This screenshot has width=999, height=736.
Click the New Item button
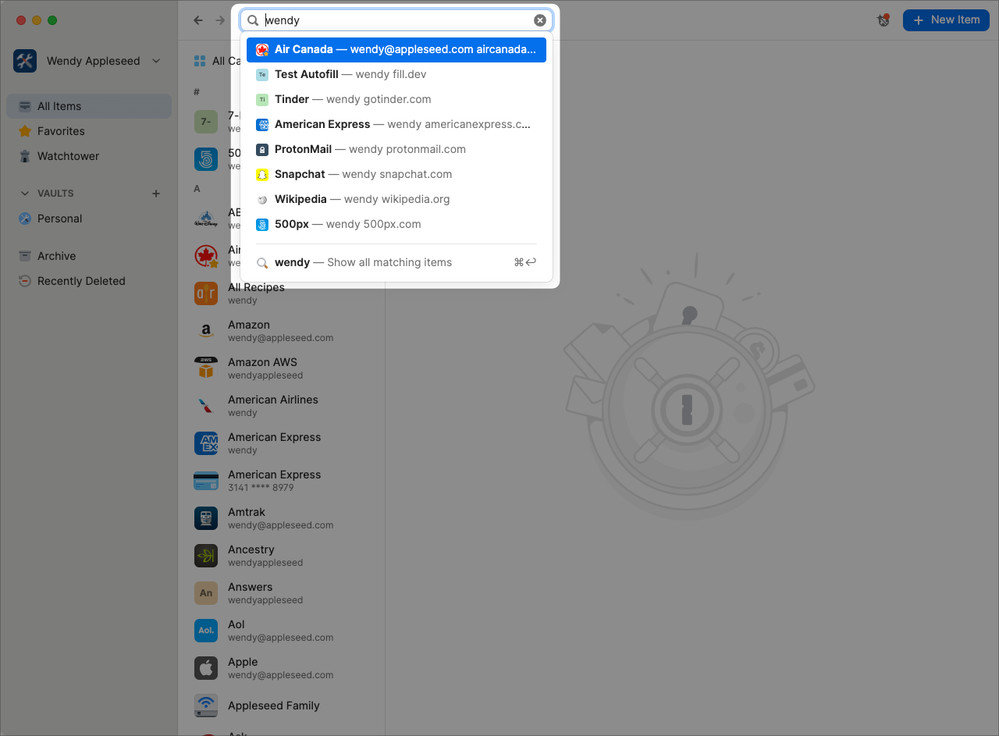pos(945,20)
